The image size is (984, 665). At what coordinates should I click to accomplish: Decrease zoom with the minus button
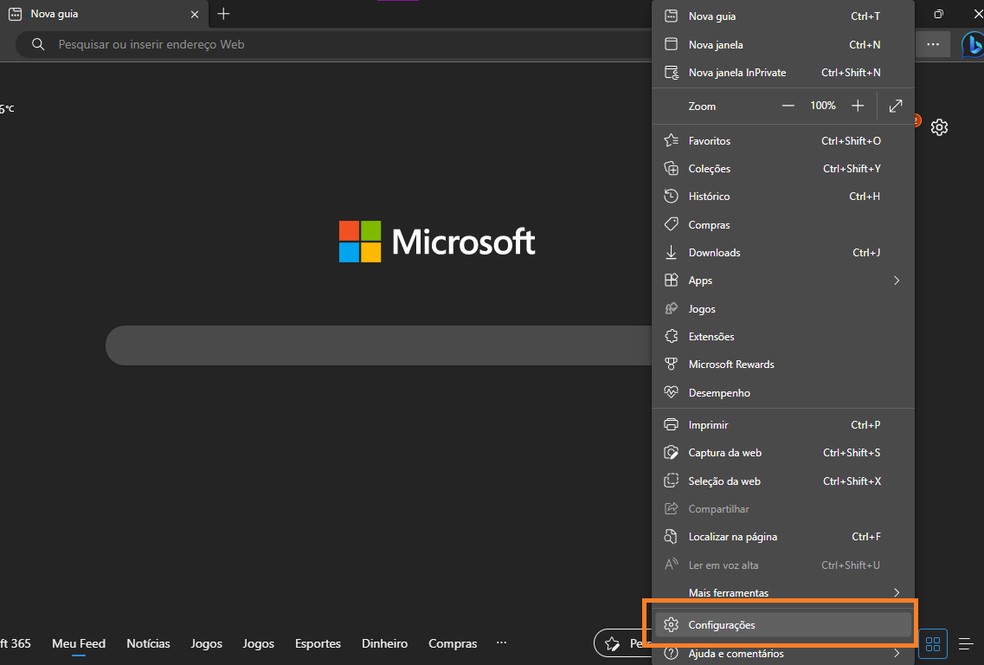tap(788, 106)
